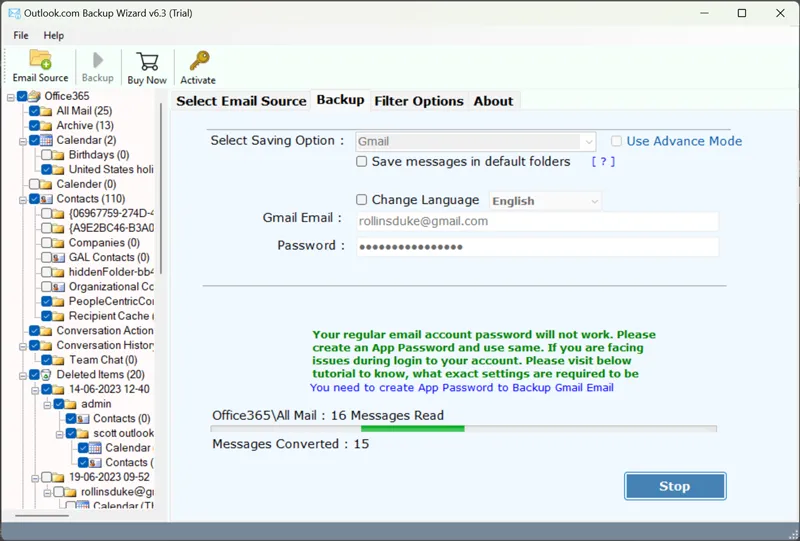Collapse the Calendar (2) tree node

click(22, 141)
